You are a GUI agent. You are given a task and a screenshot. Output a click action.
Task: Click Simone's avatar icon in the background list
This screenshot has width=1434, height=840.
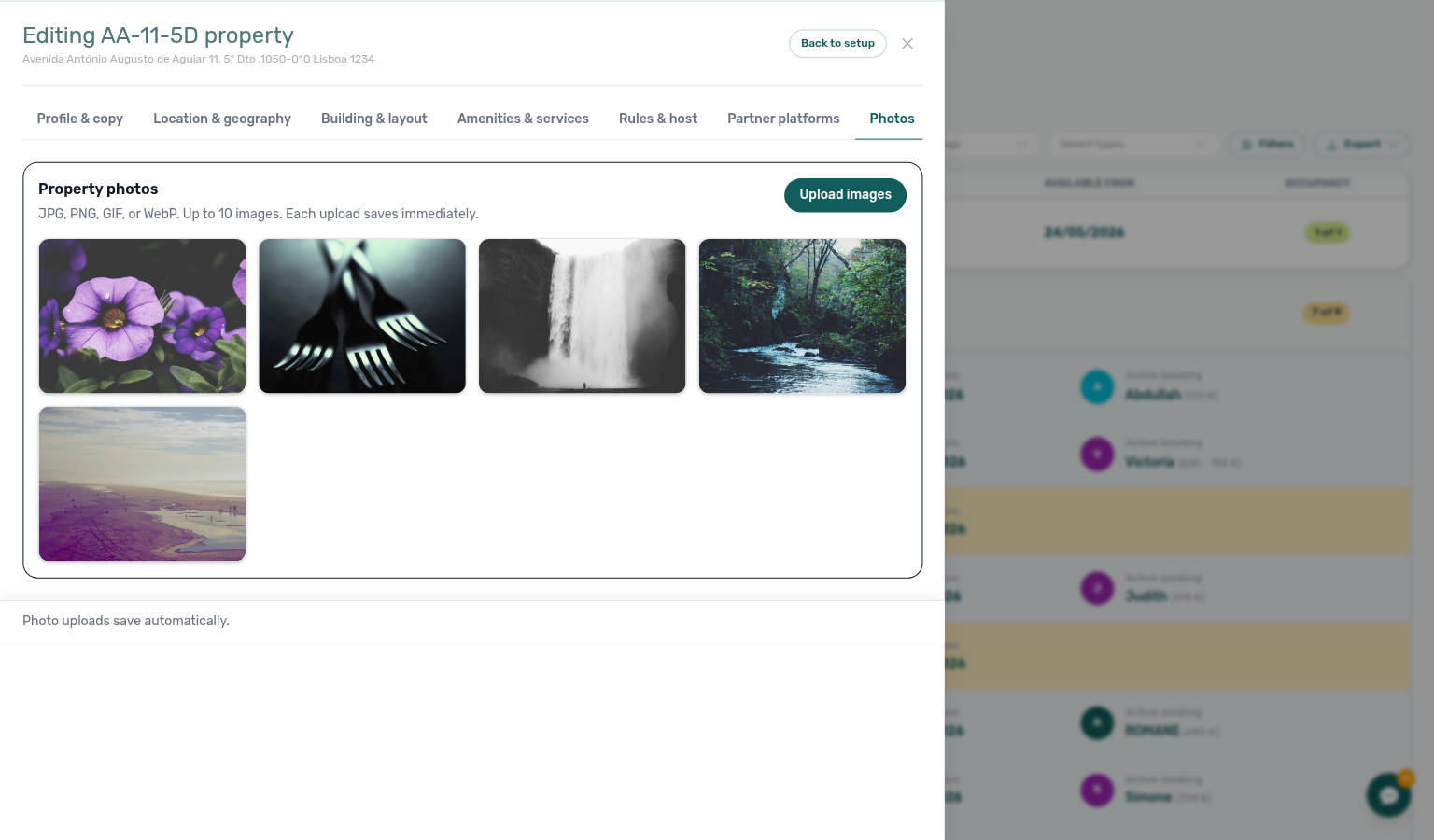1097,790
